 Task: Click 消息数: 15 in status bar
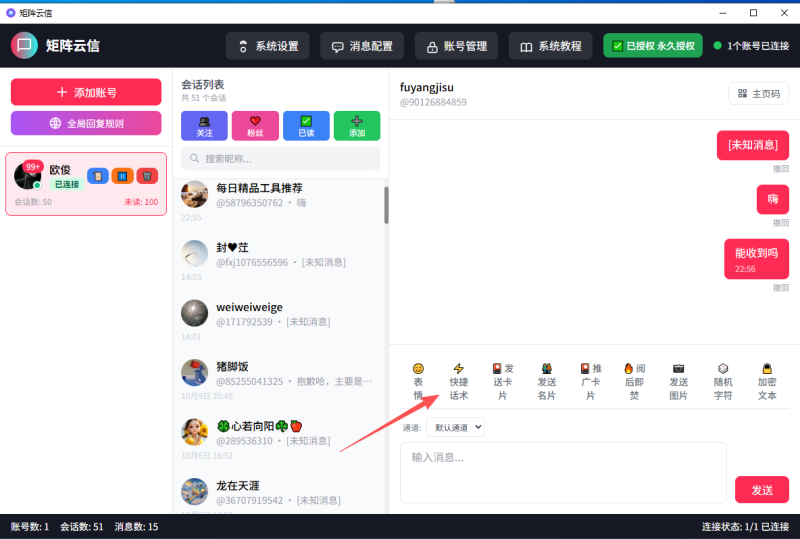point(136,527)
